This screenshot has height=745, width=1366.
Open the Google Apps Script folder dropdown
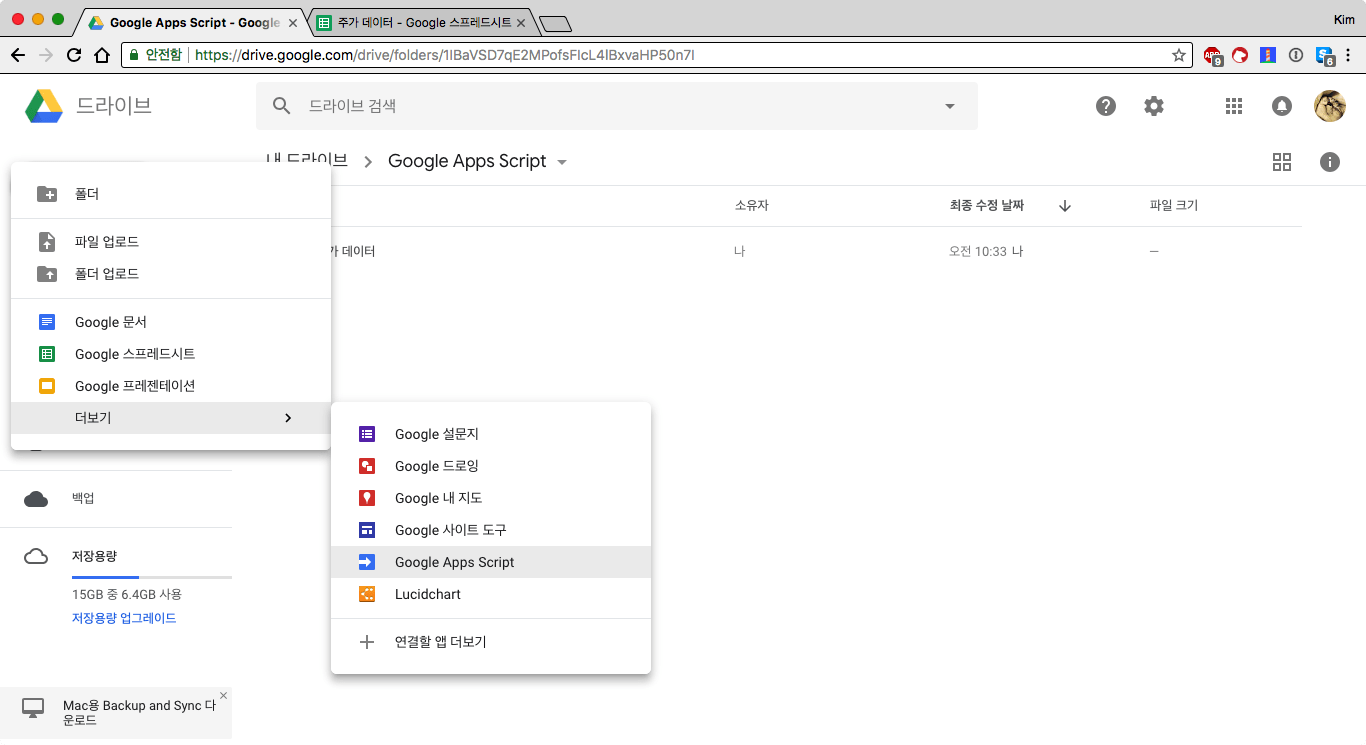tap(562, 162)
